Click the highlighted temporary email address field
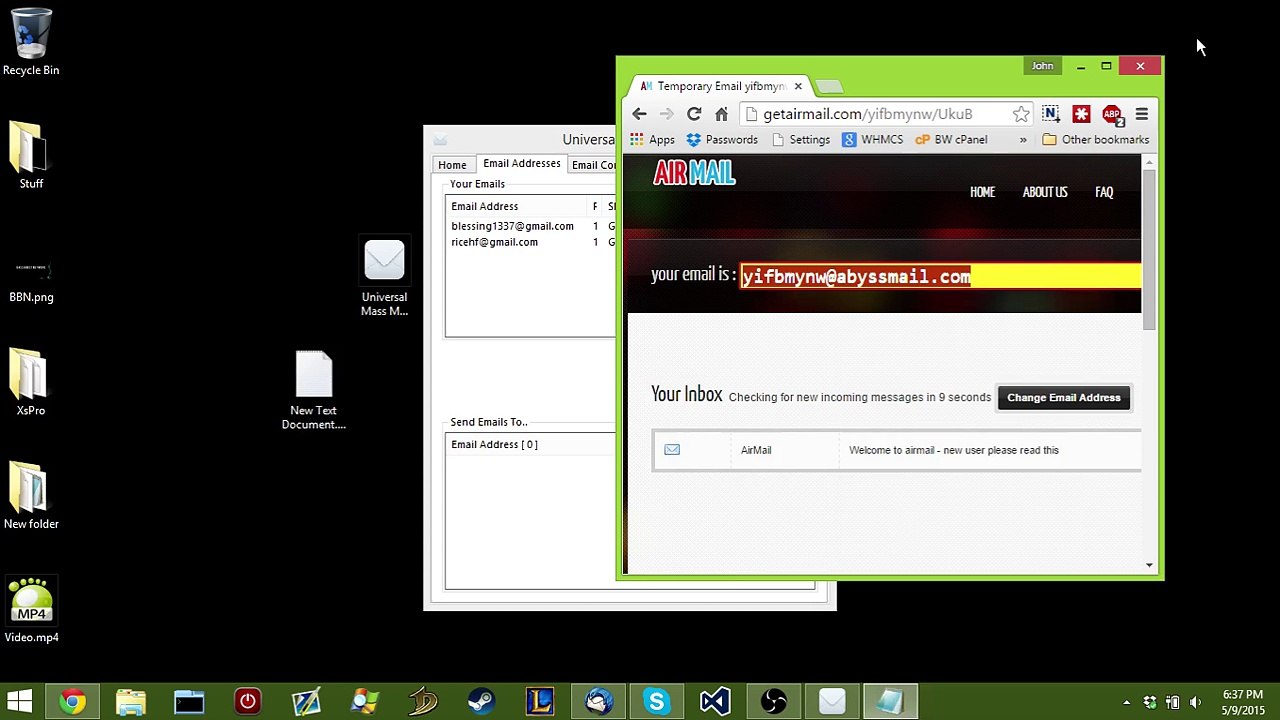1280x720 pixels. pos(940,277)
